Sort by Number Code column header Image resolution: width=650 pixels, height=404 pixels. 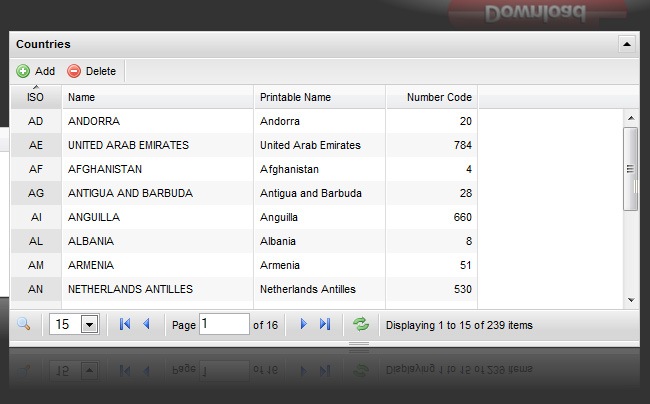(431, 97)
